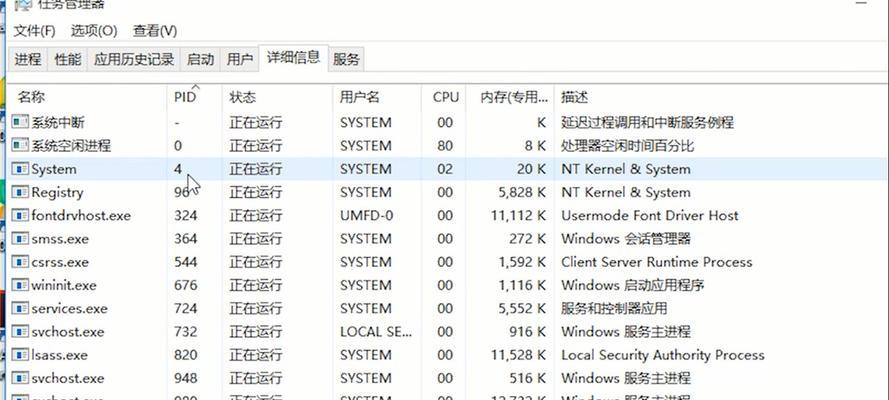Switch to the 用户 tab
The image size is (889, 400).
[240, 59]
